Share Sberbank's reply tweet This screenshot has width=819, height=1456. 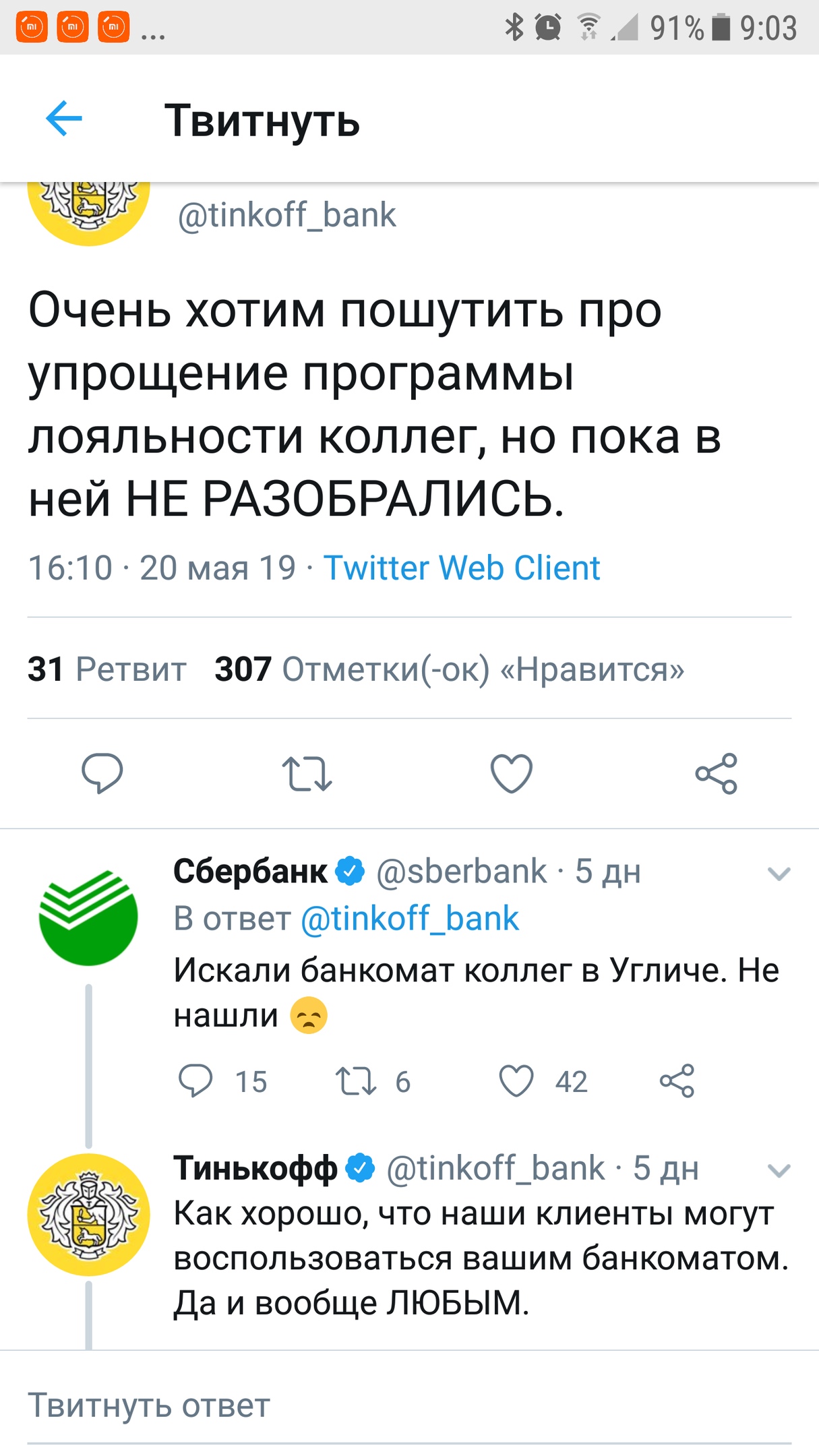tap(677, 1081)
